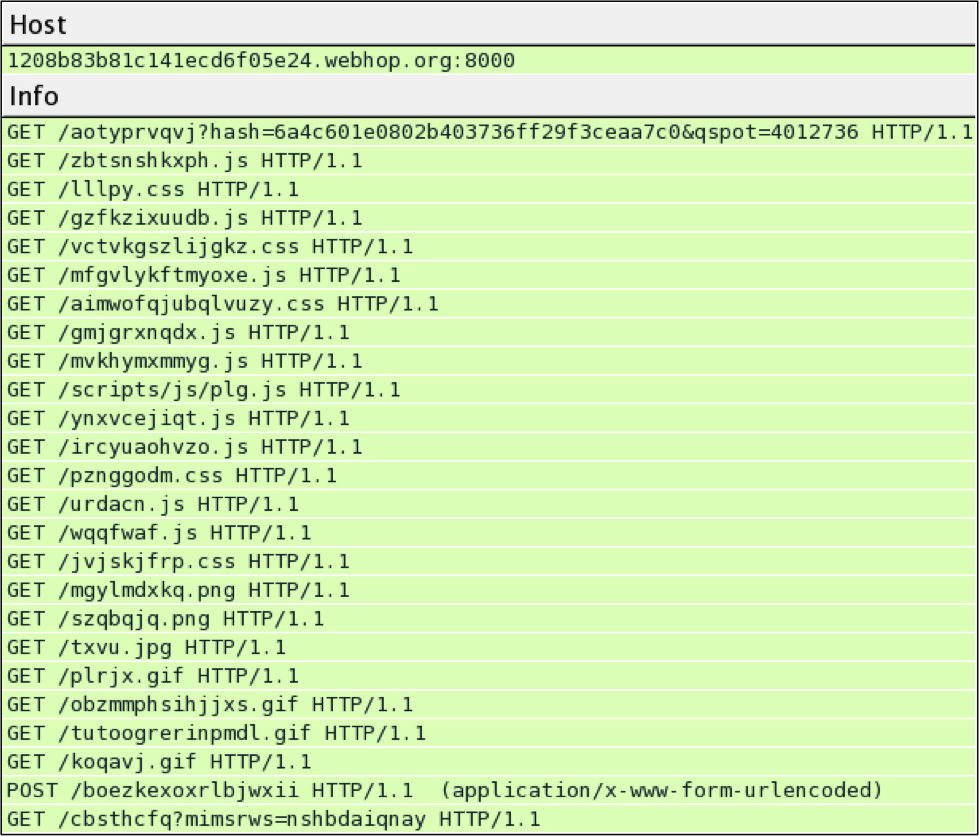Viewport: 979px width, 836px height.
Task: Select the GET /gzfkzixuudb.js row
Action: [x=489, y=218]
